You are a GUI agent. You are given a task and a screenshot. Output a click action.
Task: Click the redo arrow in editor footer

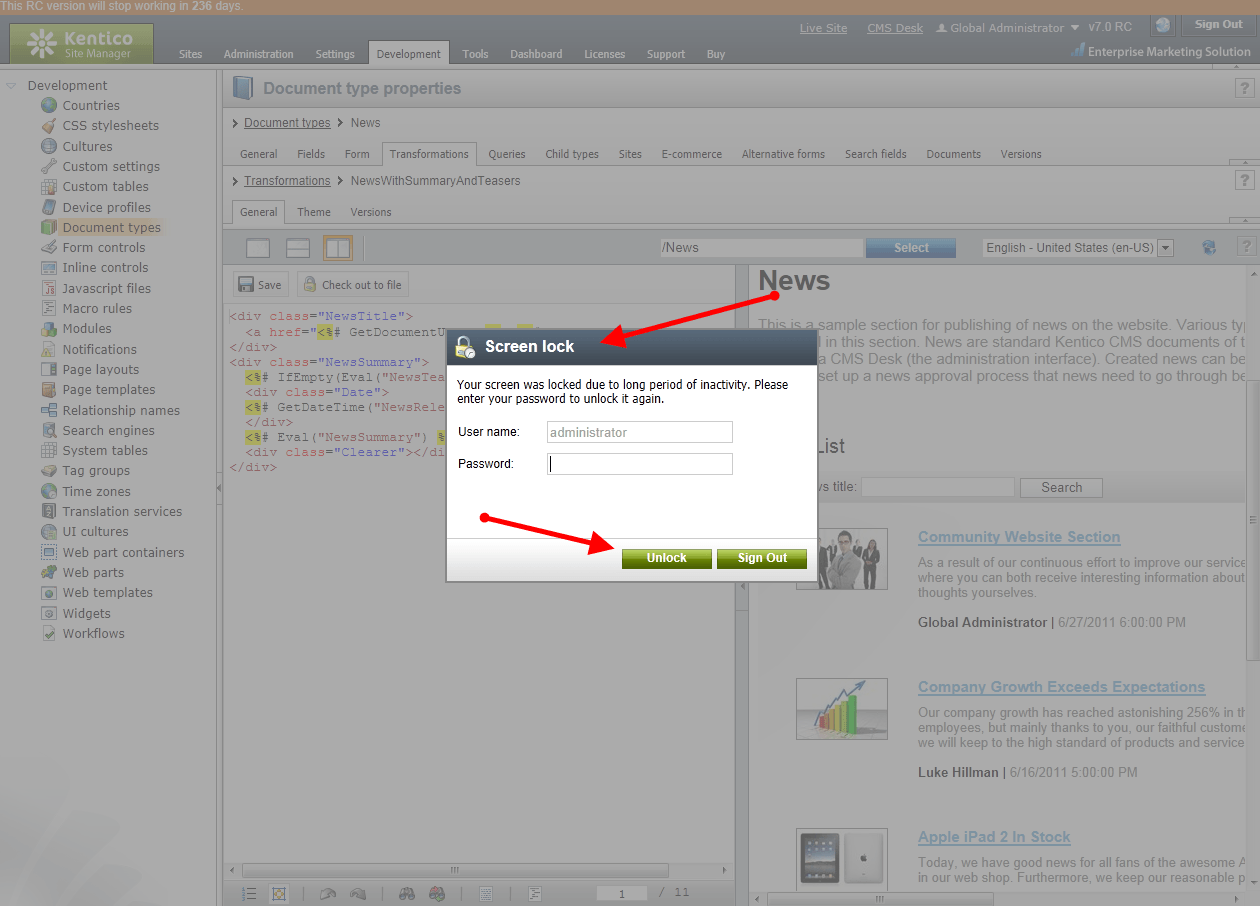[356, 894]
